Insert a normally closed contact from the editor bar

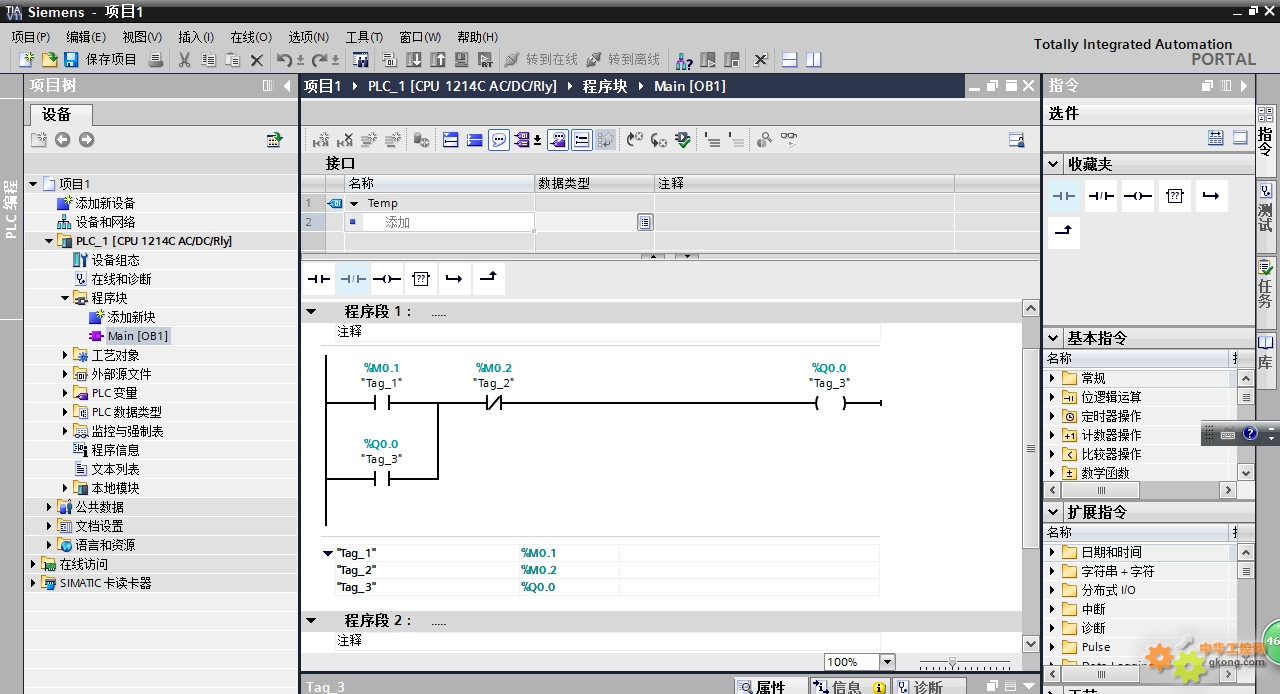pos(353,279)
